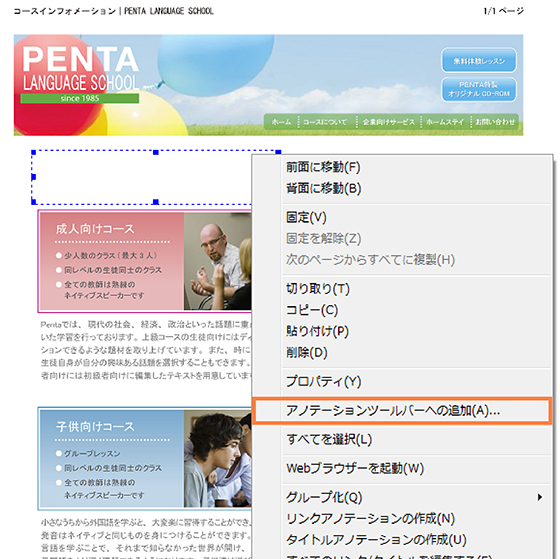Open コースについて navigation link
The width and height of the screenshot is (560, 559).
click(x=325, y=122)
